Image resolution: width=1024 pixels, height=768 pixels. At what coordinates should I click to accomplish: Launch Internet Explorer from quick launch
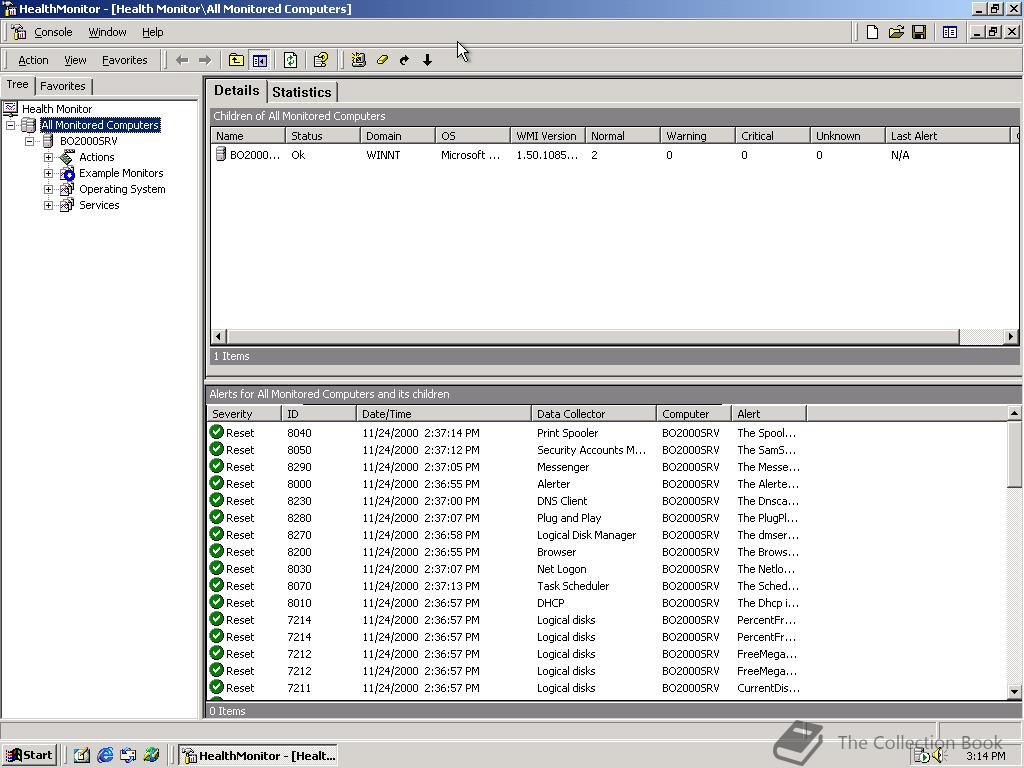[x=104, y=756]
